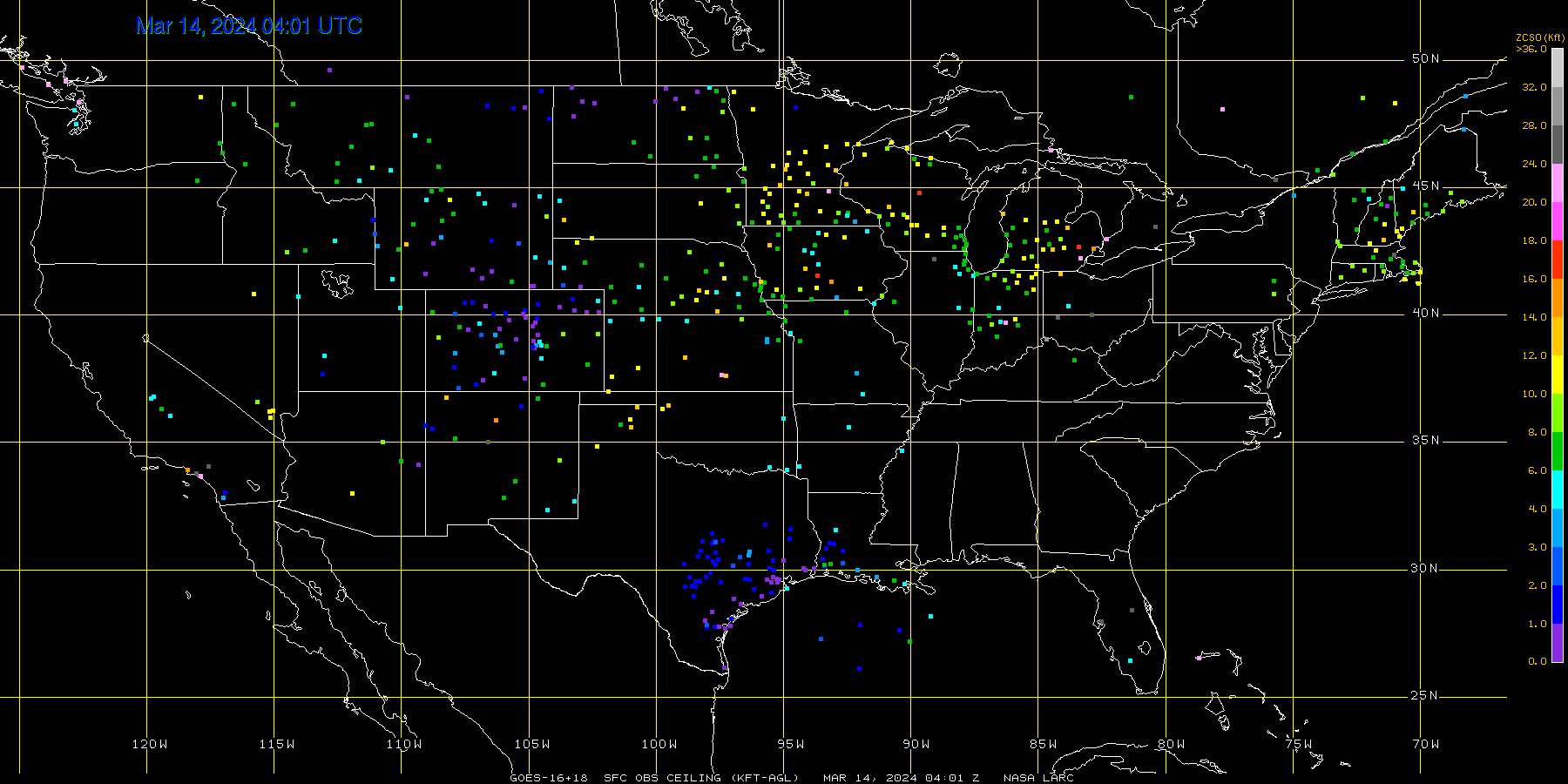1568x784 pixels.
Task: Click the '0.0' legend label
Action: [x=1538, y=661]
